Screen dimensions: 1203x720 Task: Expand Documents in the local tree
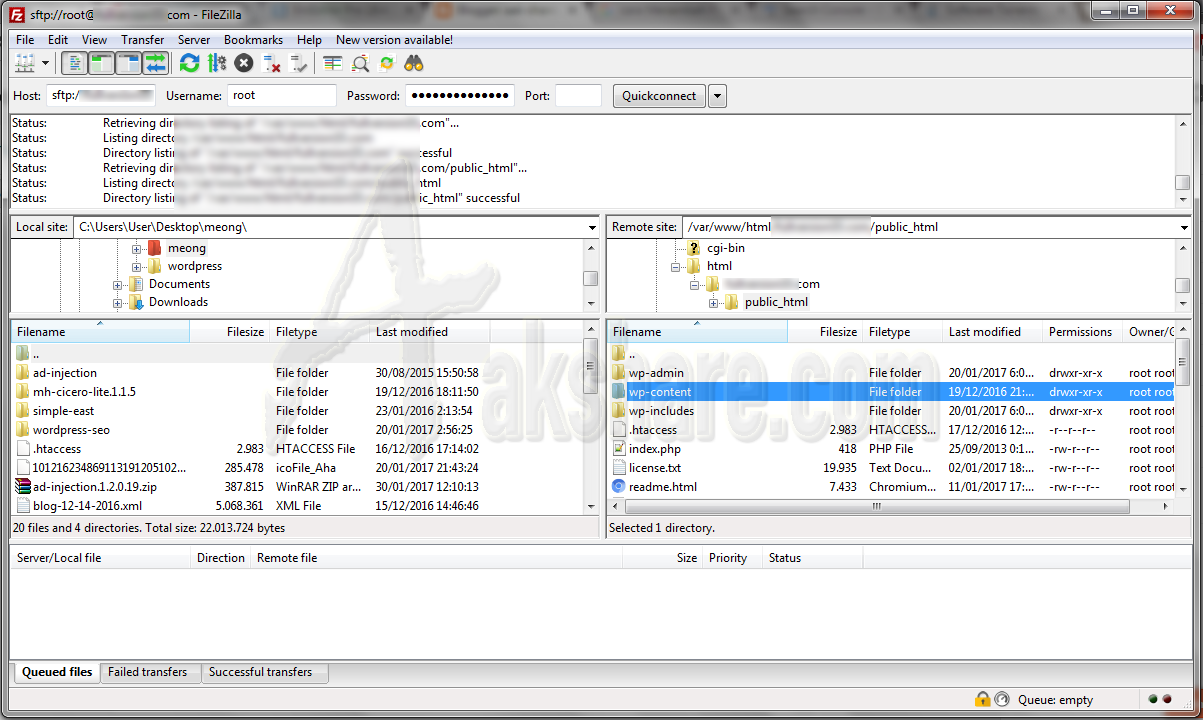click(x=117, y=284)
